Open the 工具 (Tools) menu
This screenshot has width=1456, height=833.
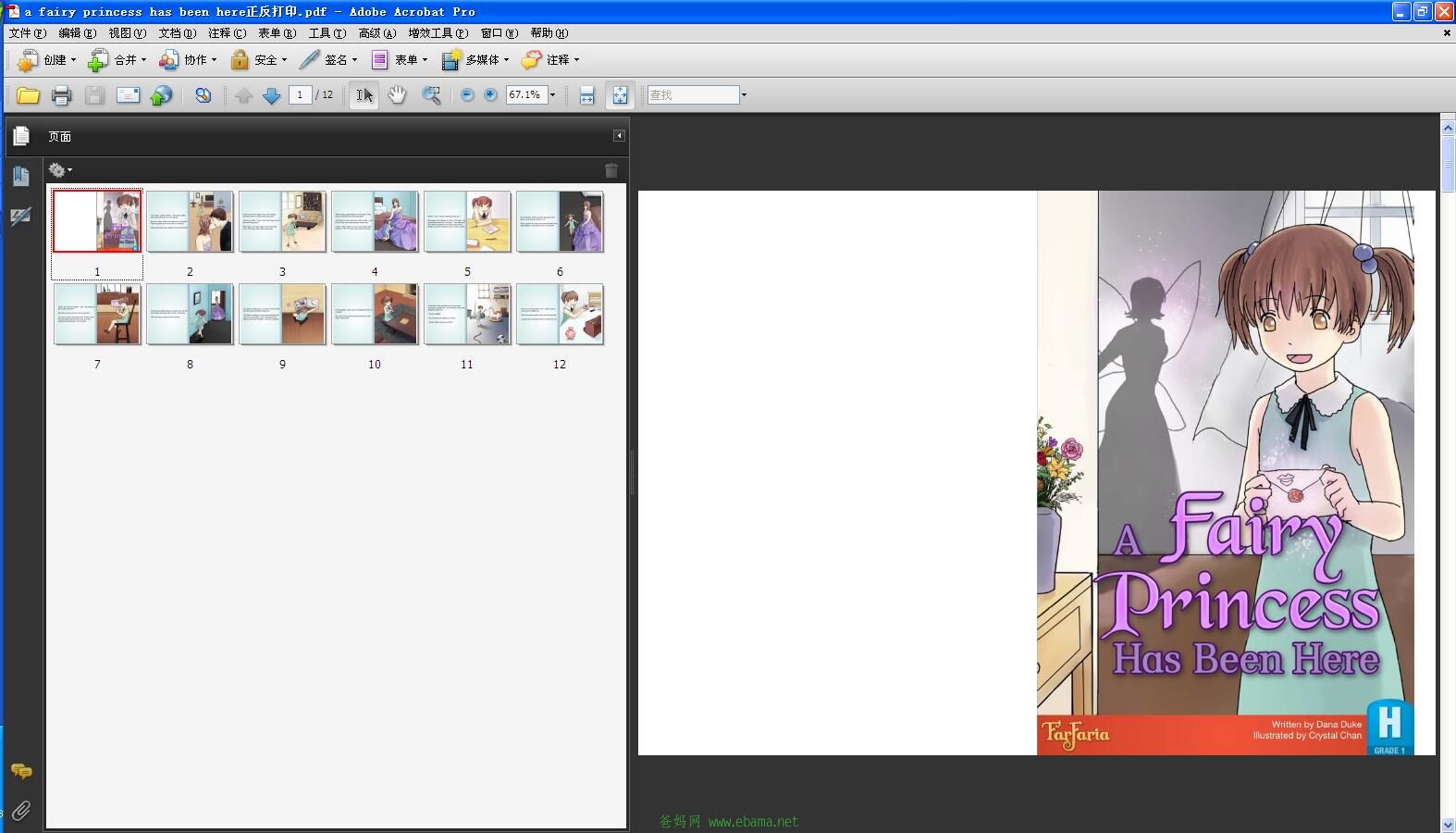327,33
